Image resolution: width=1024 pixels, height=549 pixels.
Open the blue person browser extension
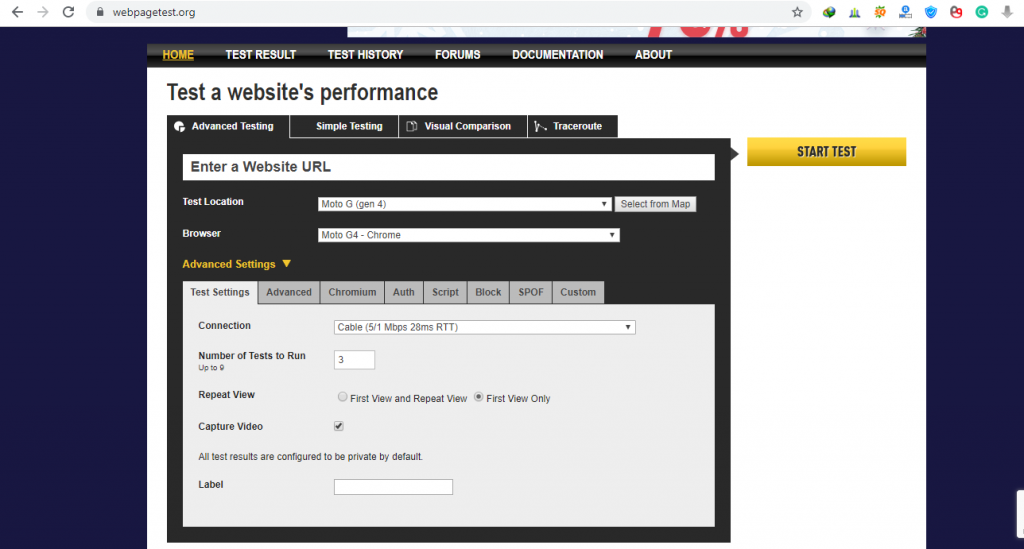coord(905,12)
